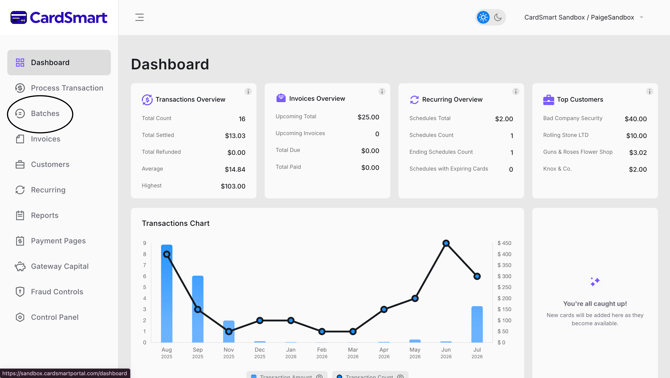Open the Batches section
The width and height of the screenshot is (670, 378).
[x=59, y=114]
